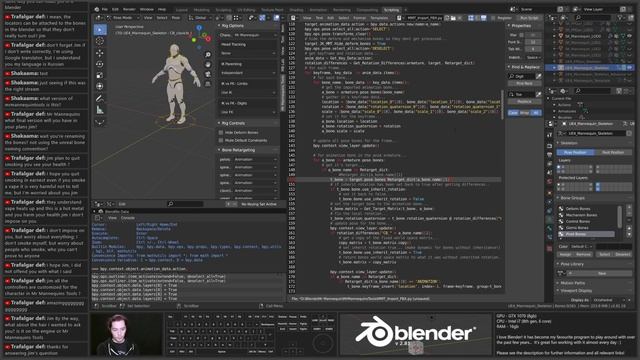Click the Deform Bones group icon
This screenshot has width=640, height=360.
coord(561,209)
